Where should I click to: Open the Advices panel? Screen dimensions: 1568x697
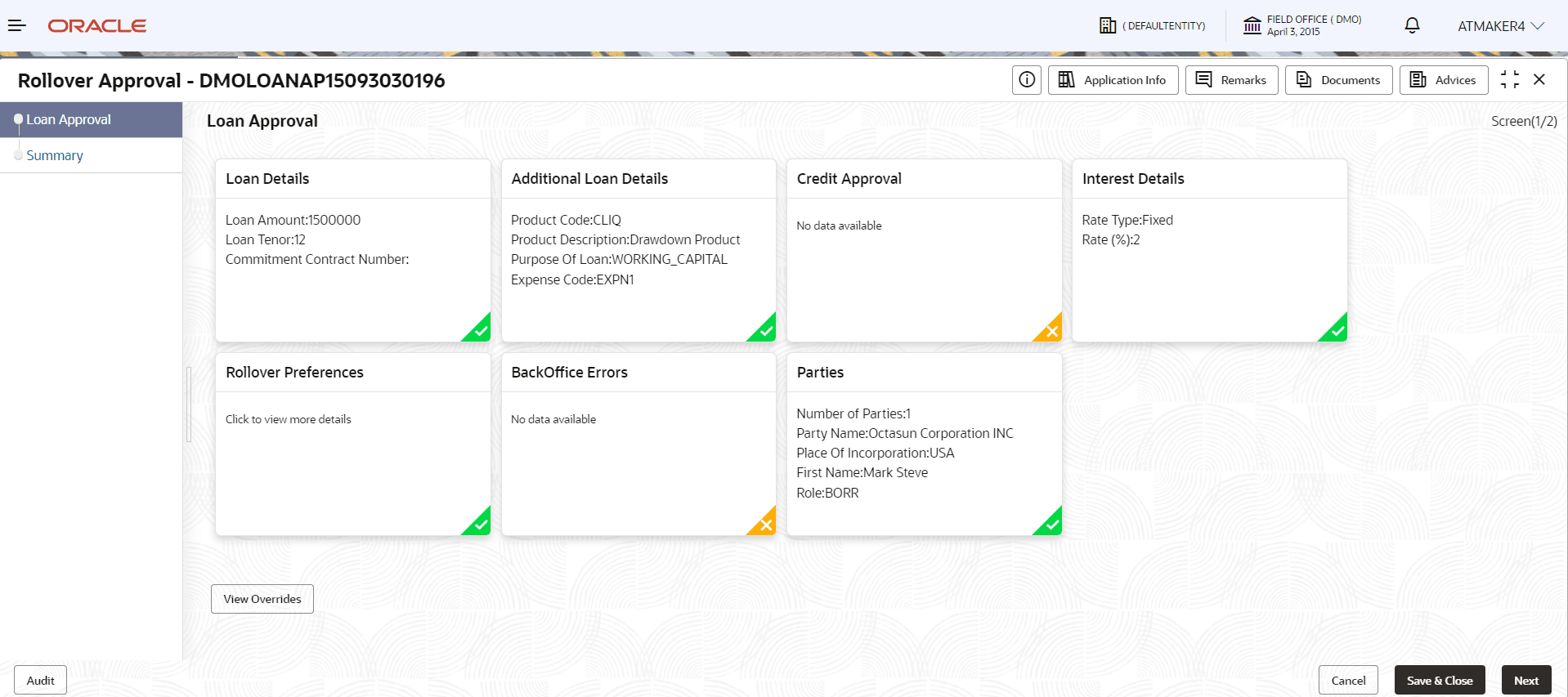[x=1444, y=80]
